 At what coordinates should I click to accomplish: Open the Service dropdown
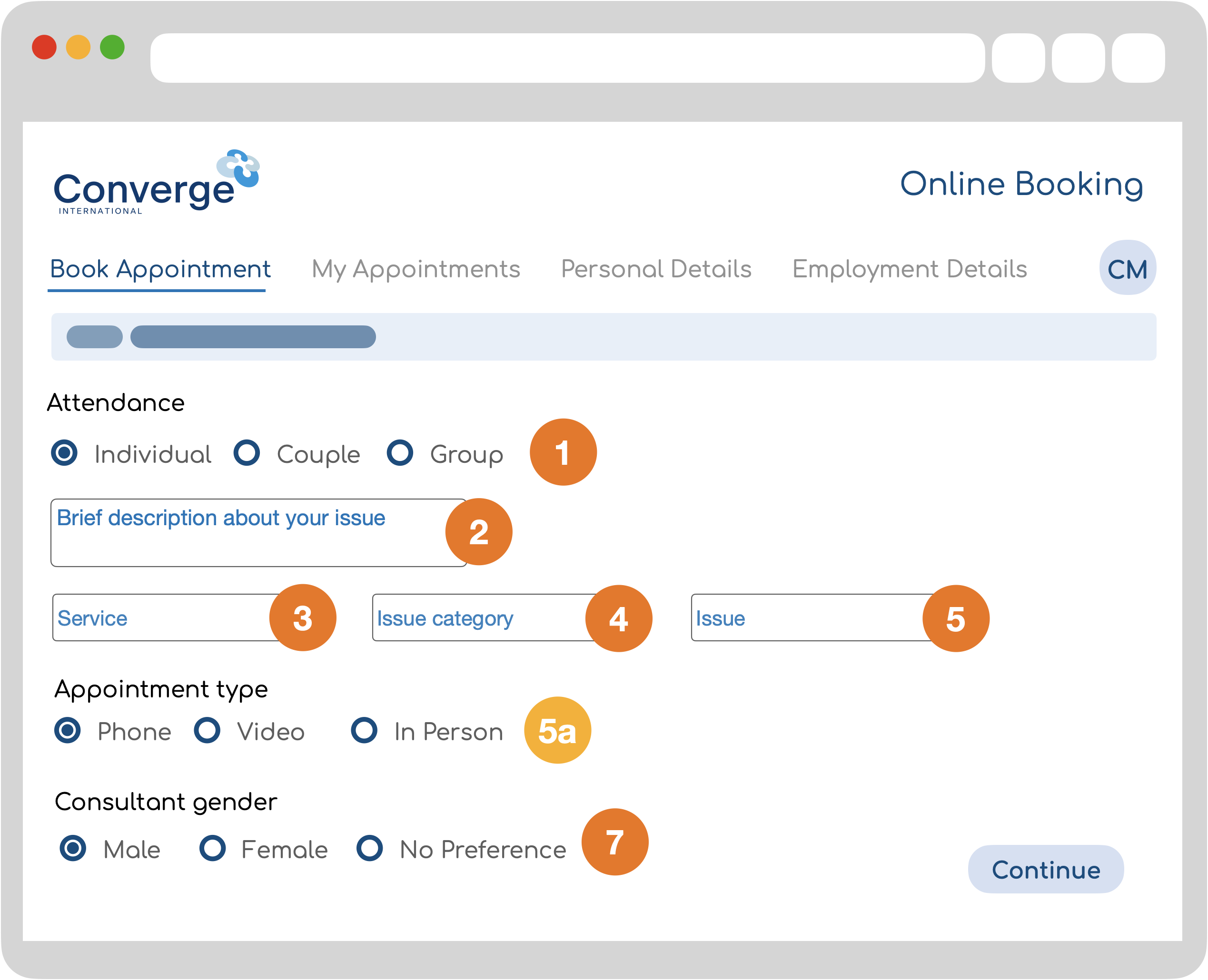[164, 617]
